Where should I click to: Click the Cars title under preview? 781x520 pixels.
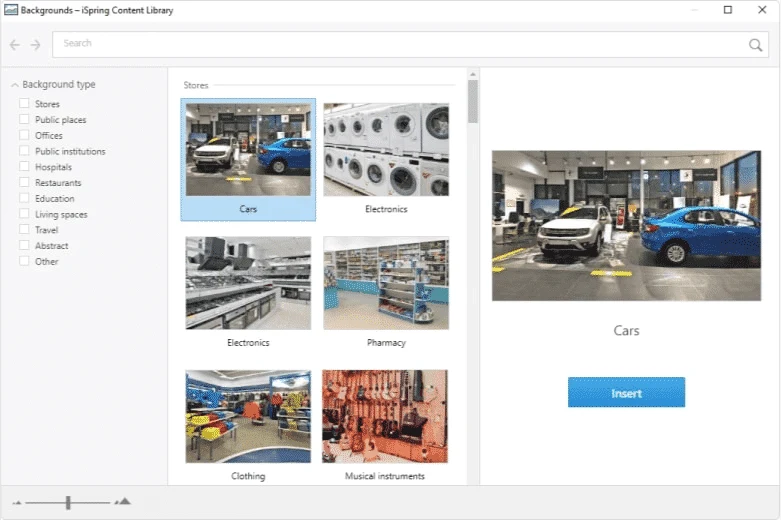pos(626,330)
